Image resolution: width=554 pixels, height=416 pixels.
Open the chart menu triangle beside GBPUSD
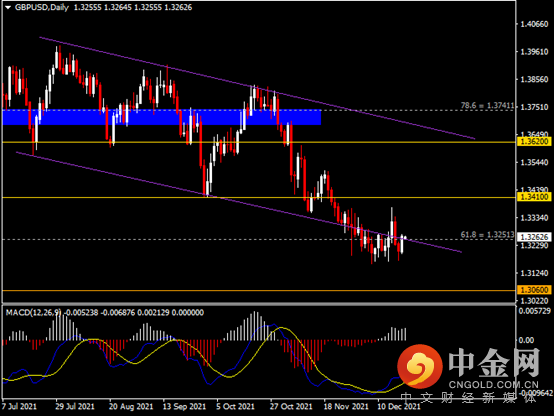(x=8, y=7)
